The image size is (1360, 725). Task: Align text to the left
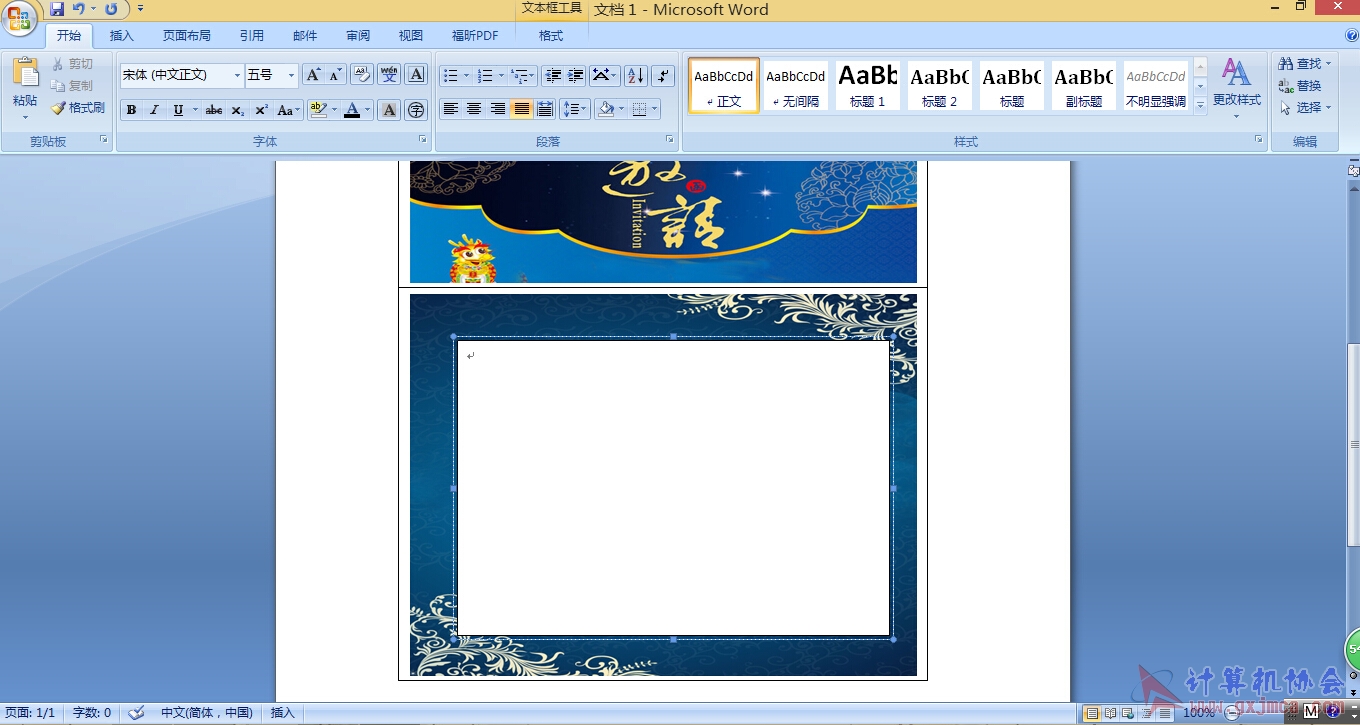[x=451, y=109]
